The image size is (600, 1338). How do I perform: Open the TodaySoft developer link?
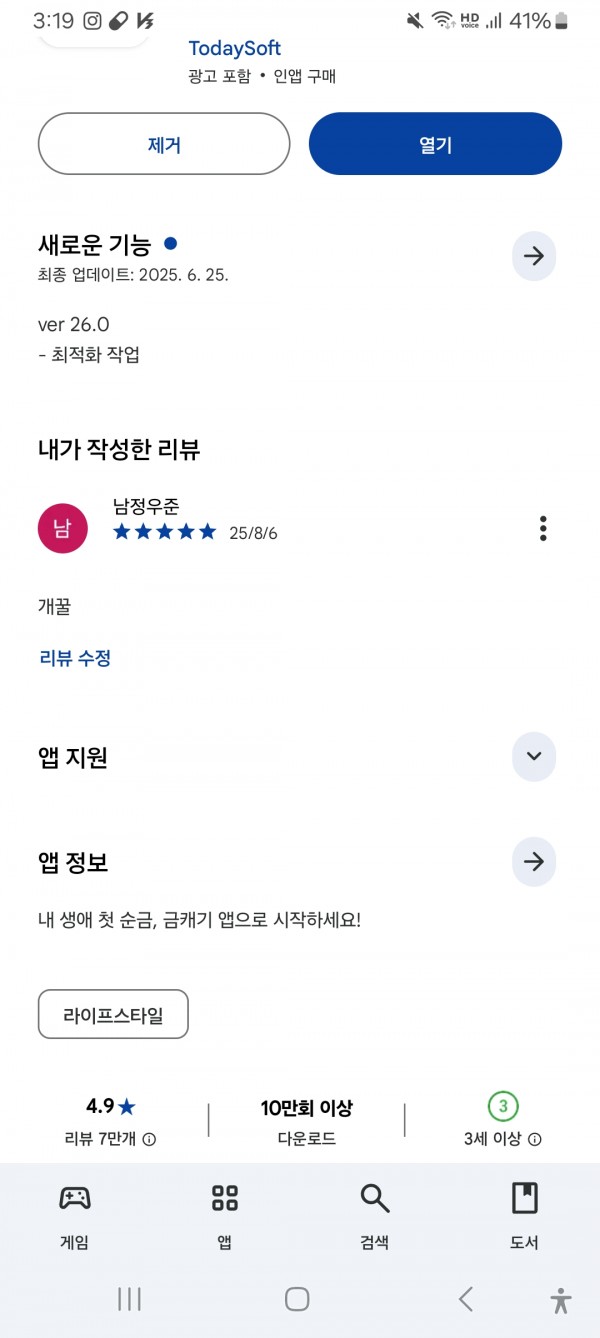click(x=235, y=48)
